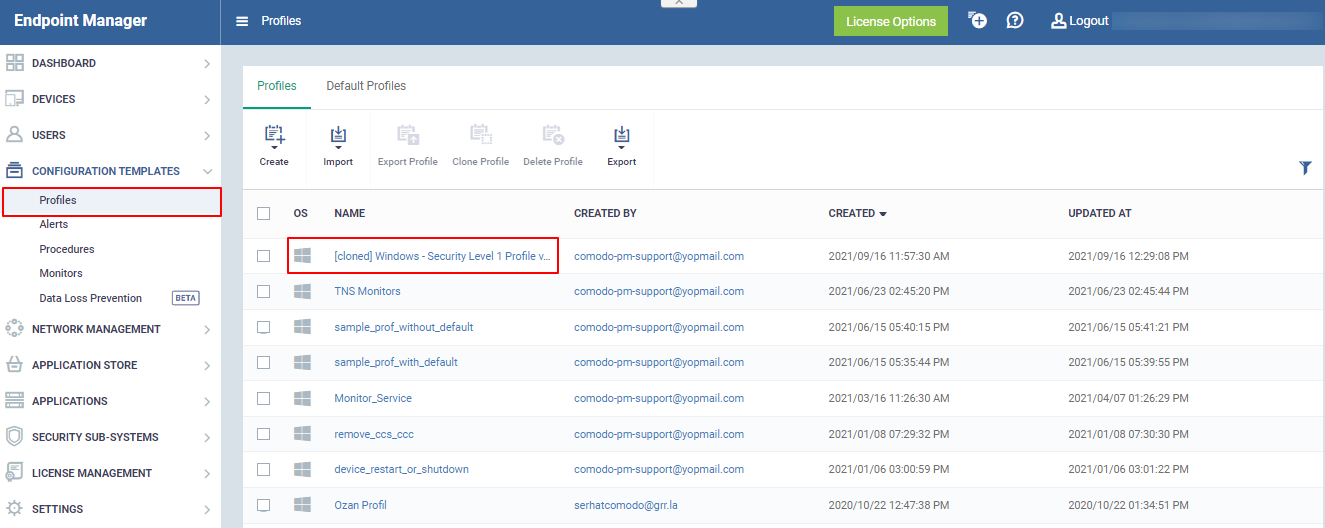
Task: Open Alerts in the sidebar submenu
Action: [x=54, y=224]
